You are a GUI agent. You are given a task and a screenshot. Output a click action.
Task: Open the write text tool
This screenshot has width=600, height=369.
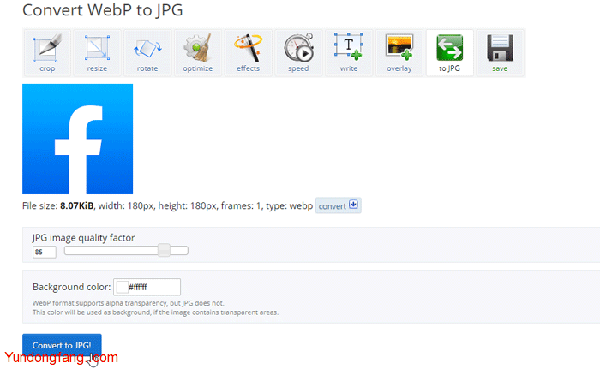[349, 53]
